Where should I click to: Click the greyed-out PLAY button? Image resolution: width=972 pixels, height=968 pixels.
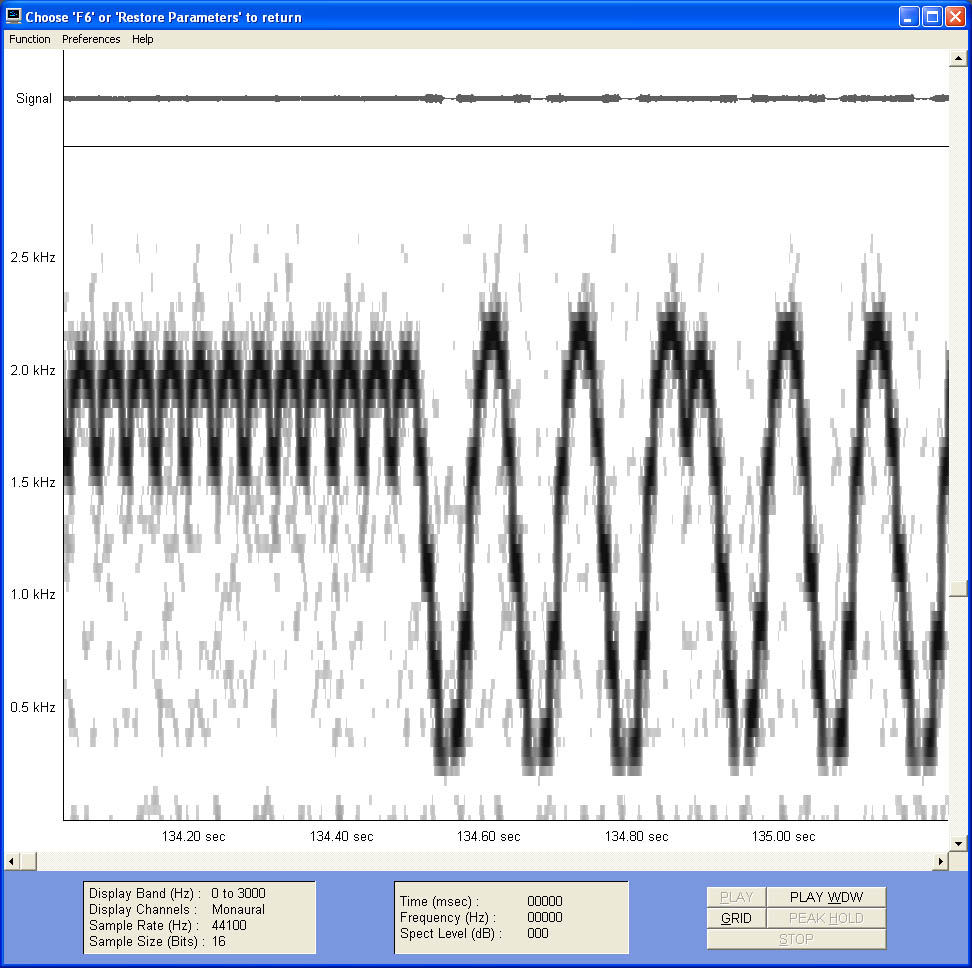[x=736, y=897]
